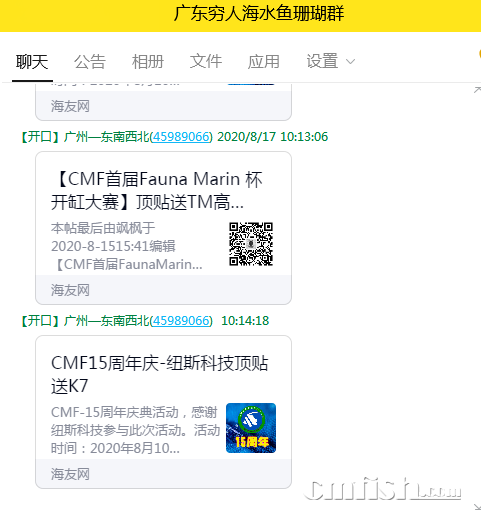
Task: Open the CMF首届Fauna Marin杯 shared card title
Action: point(157,191)
